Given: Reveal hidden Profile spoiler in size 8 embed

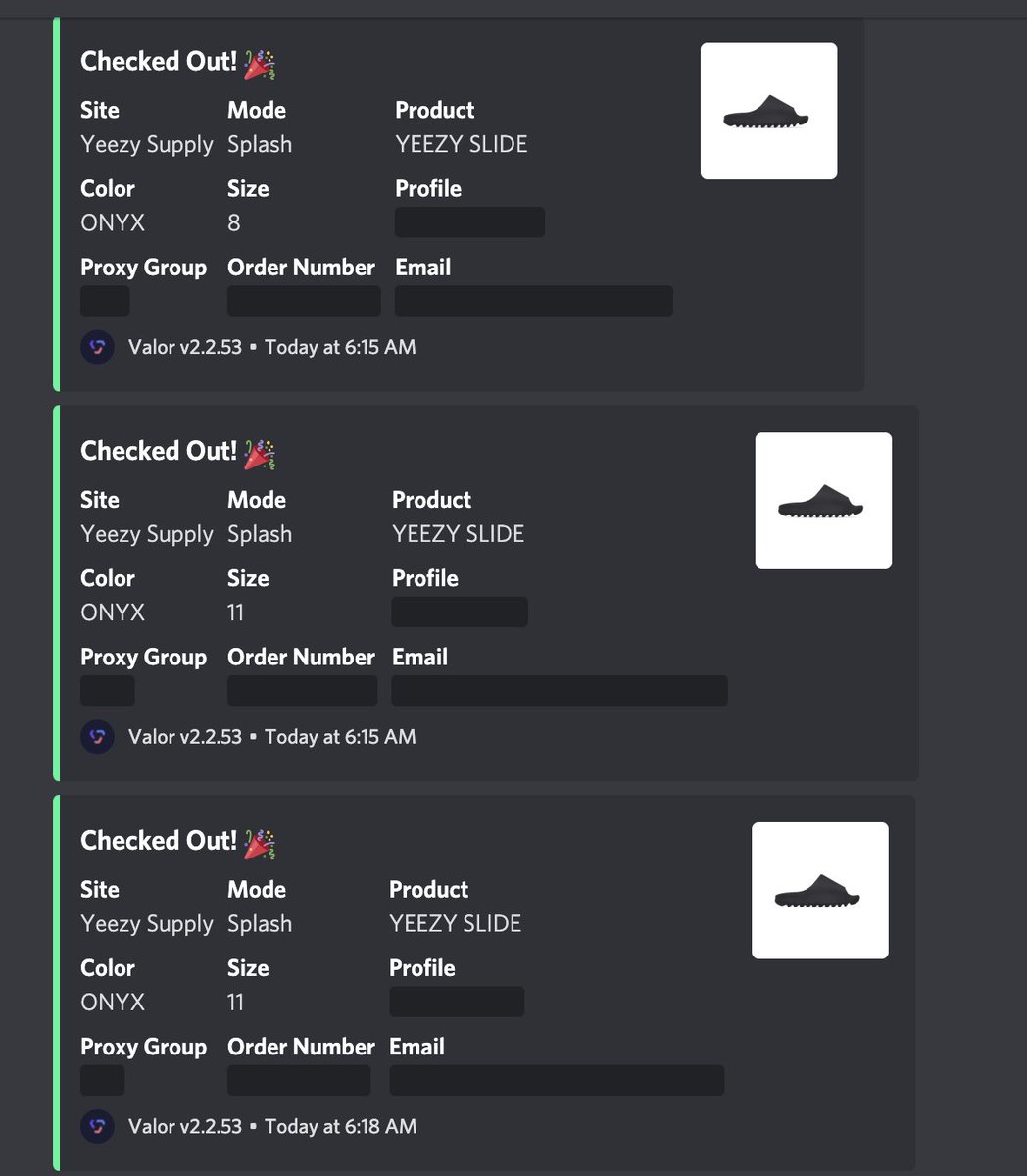Looking at the screenshot, I should click(x=469, y=222).
